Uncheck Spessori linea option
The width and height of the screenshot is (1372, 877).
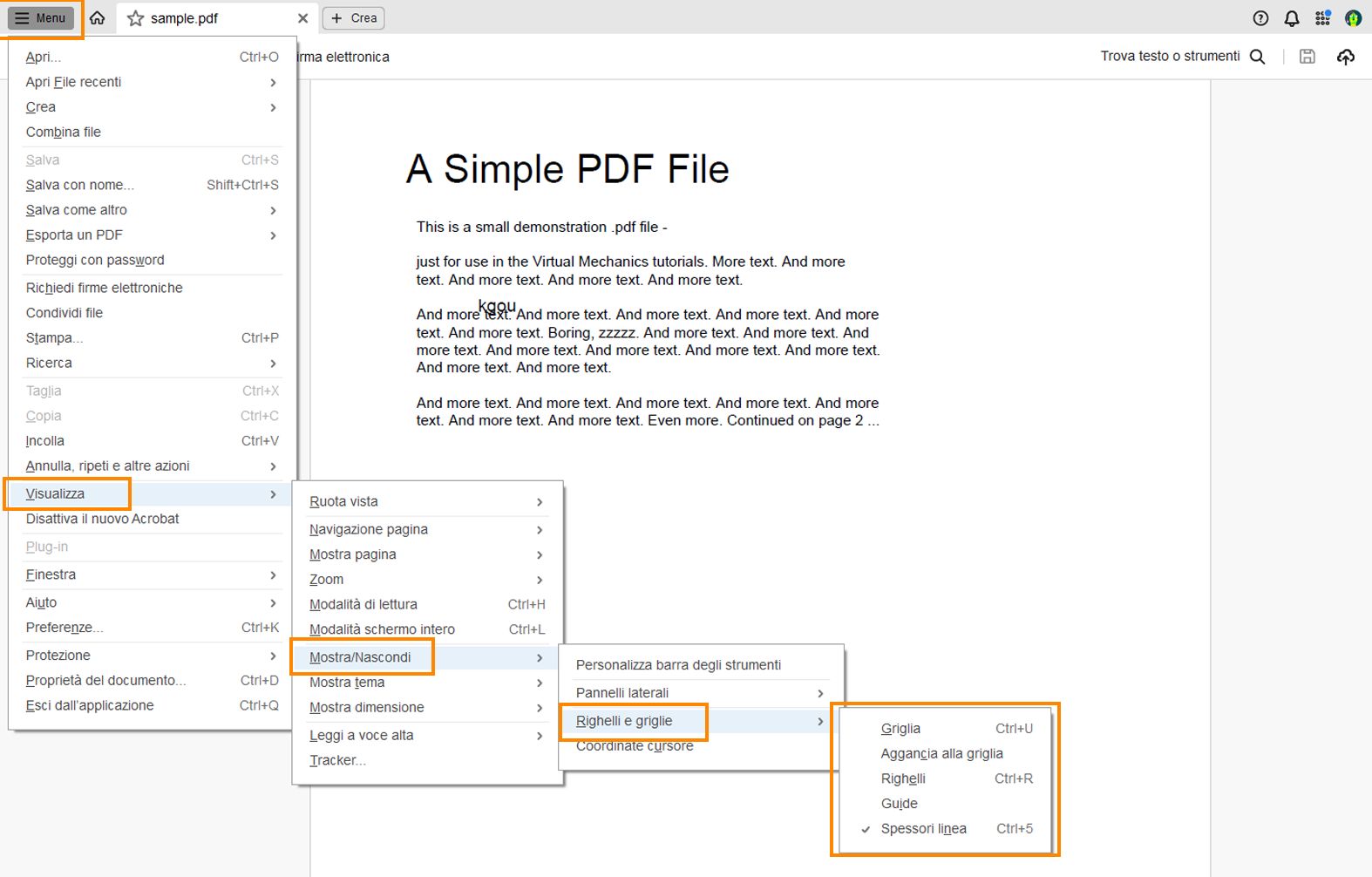945,829
